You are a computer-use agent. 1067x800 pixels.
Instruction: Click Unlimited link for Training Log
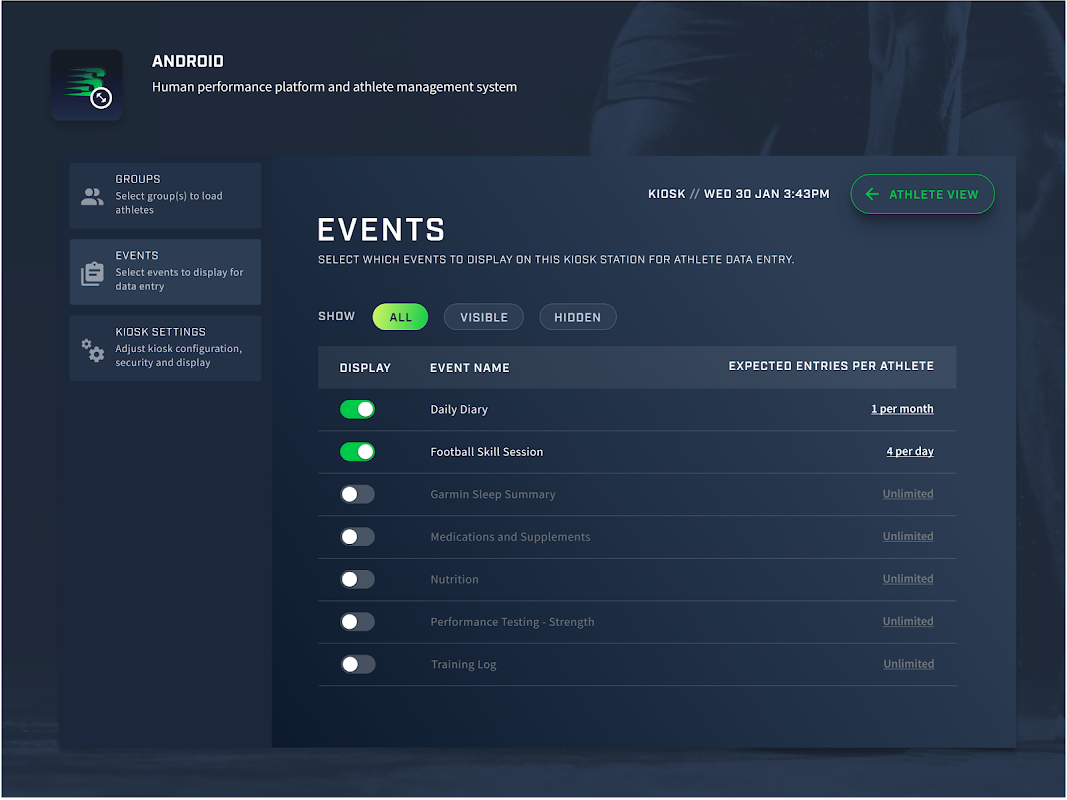908,664
